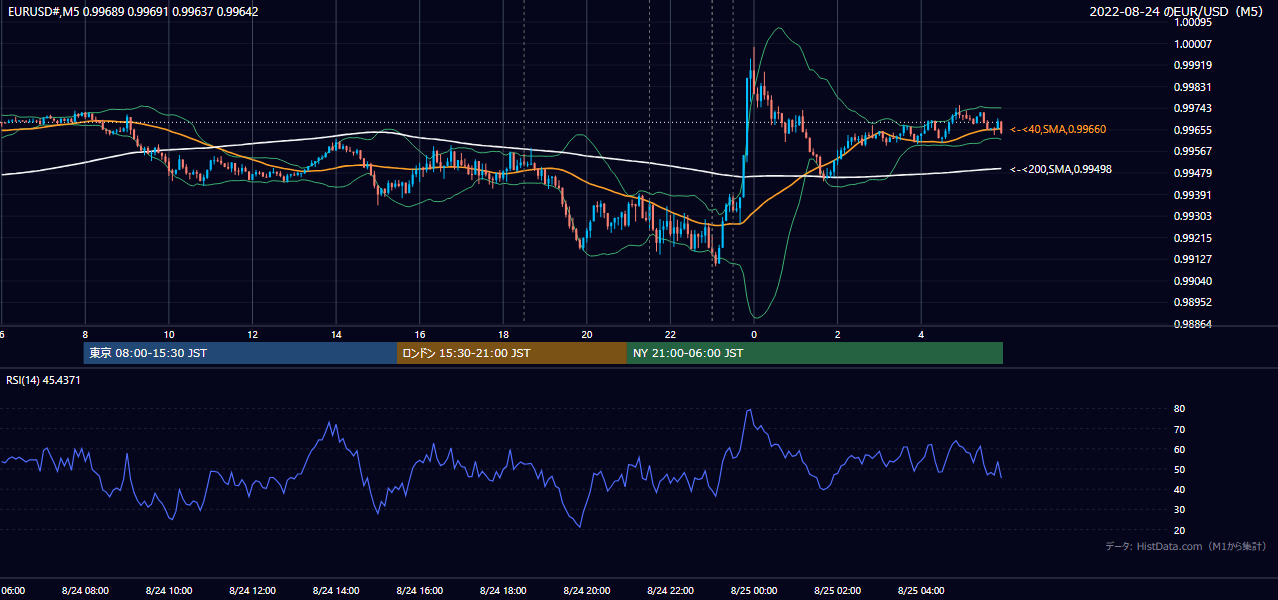Click the 8/25 02:00 time label
Image resolution: width=1278 pixels, height=600 pixels.
coord(837,591)
